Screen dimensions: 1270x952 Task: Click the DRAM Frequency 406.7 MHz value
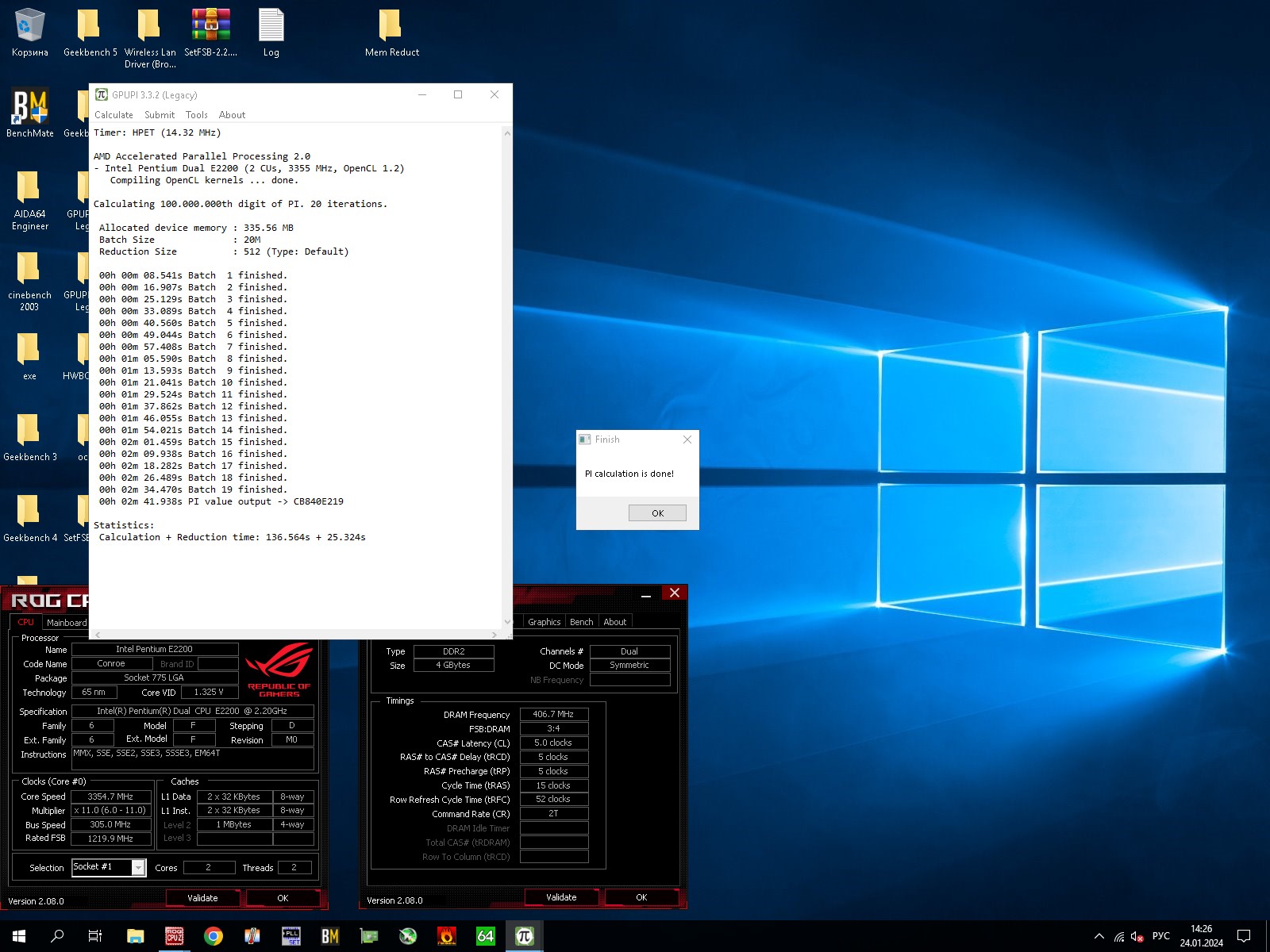(x=554, y=714)
